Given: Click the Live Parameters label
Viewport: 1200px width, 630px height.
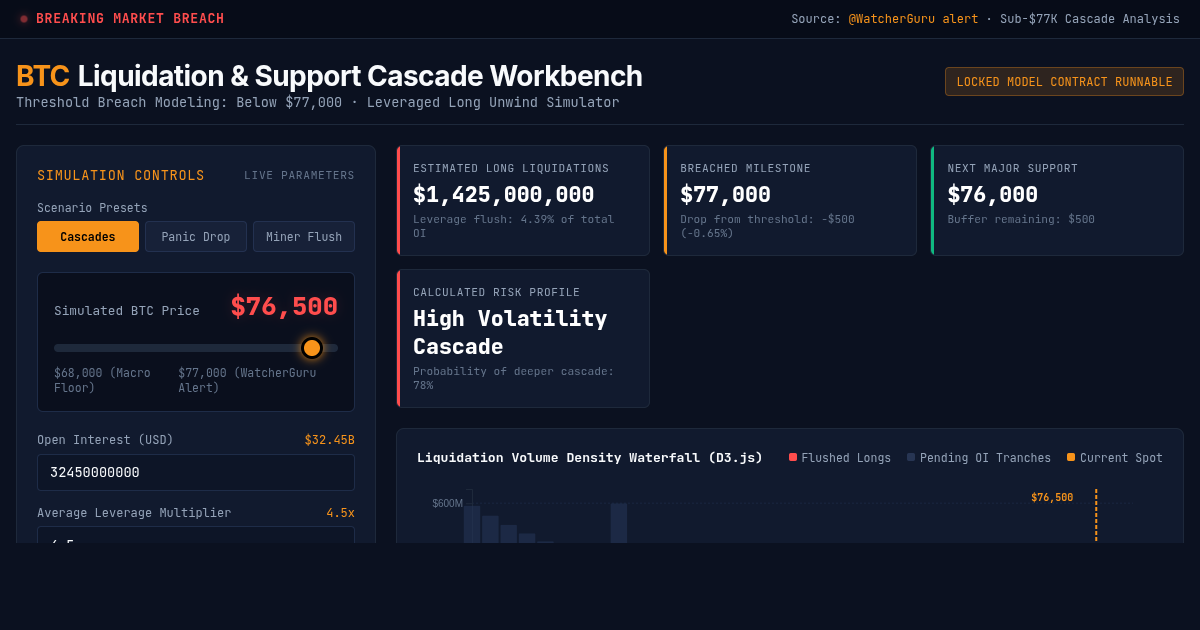Looking at the screenshot, I should tap(299, 176).
